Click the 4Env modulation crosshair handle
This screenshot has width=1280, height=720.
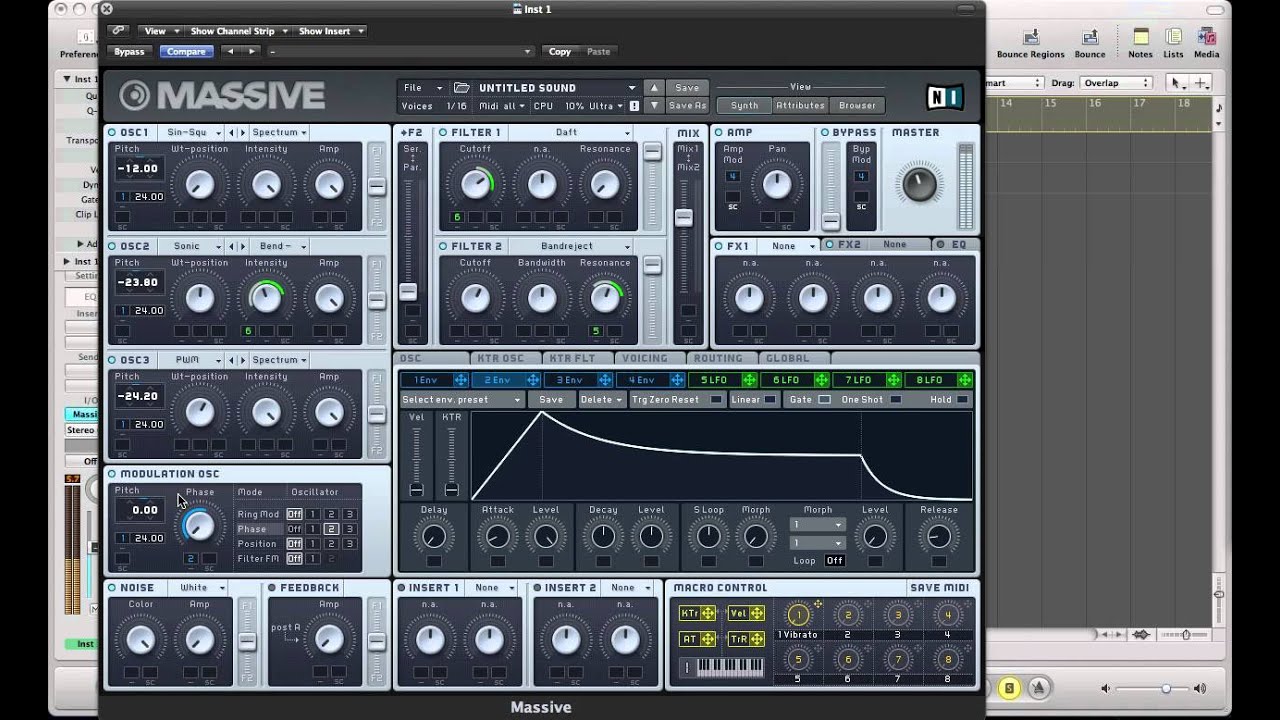pyautogui.click(x=677, y=380)
